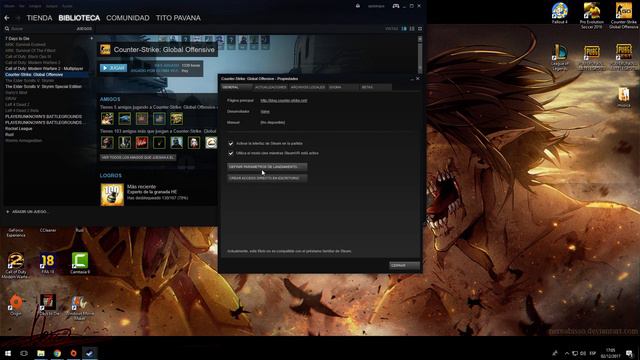Open Windows Movie Maker desktop icon

(x=80, y=307)
